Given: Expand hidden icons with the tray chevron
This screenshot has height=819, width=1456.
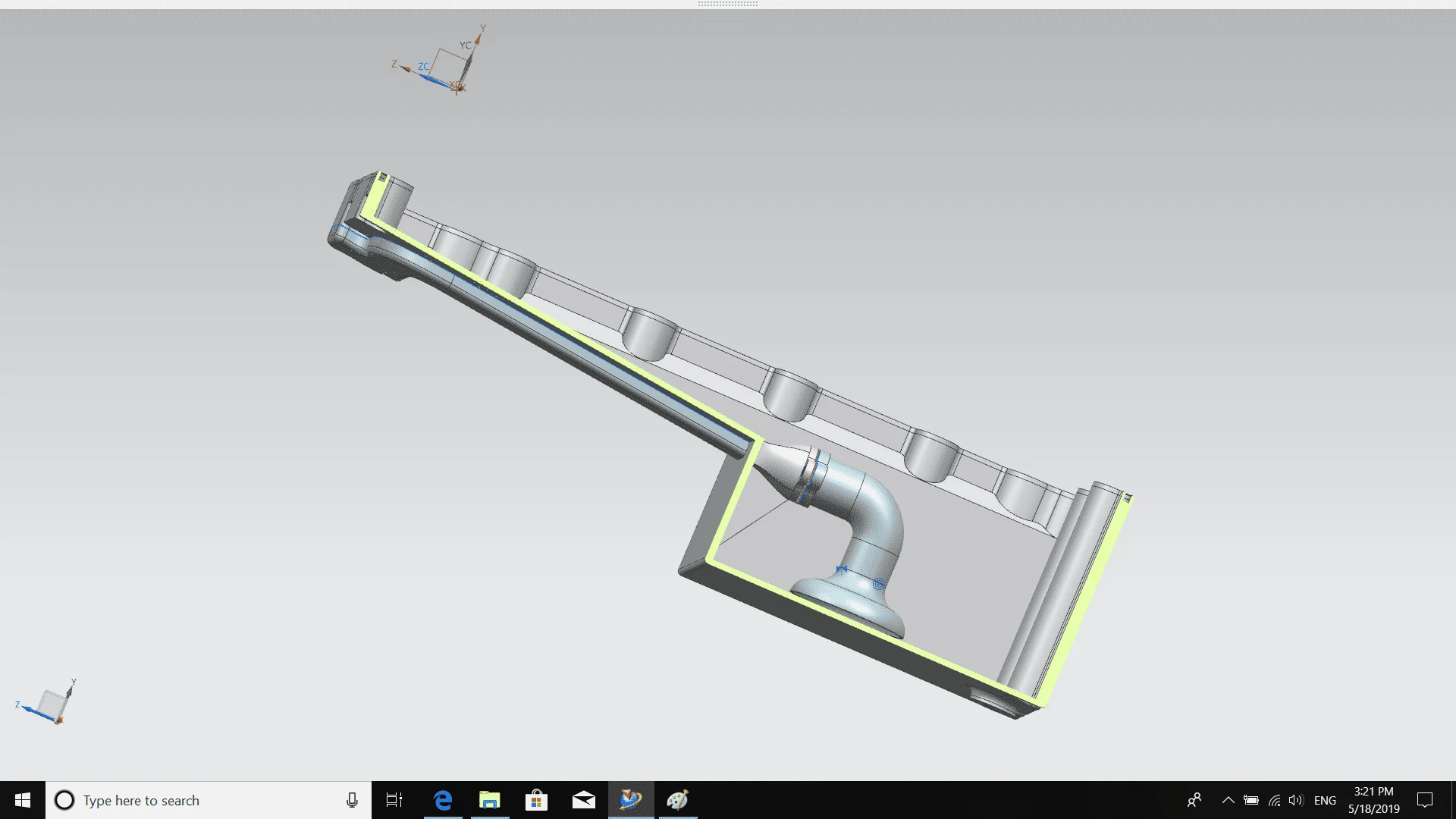Looking at the screenshot, I should 1228,800.
